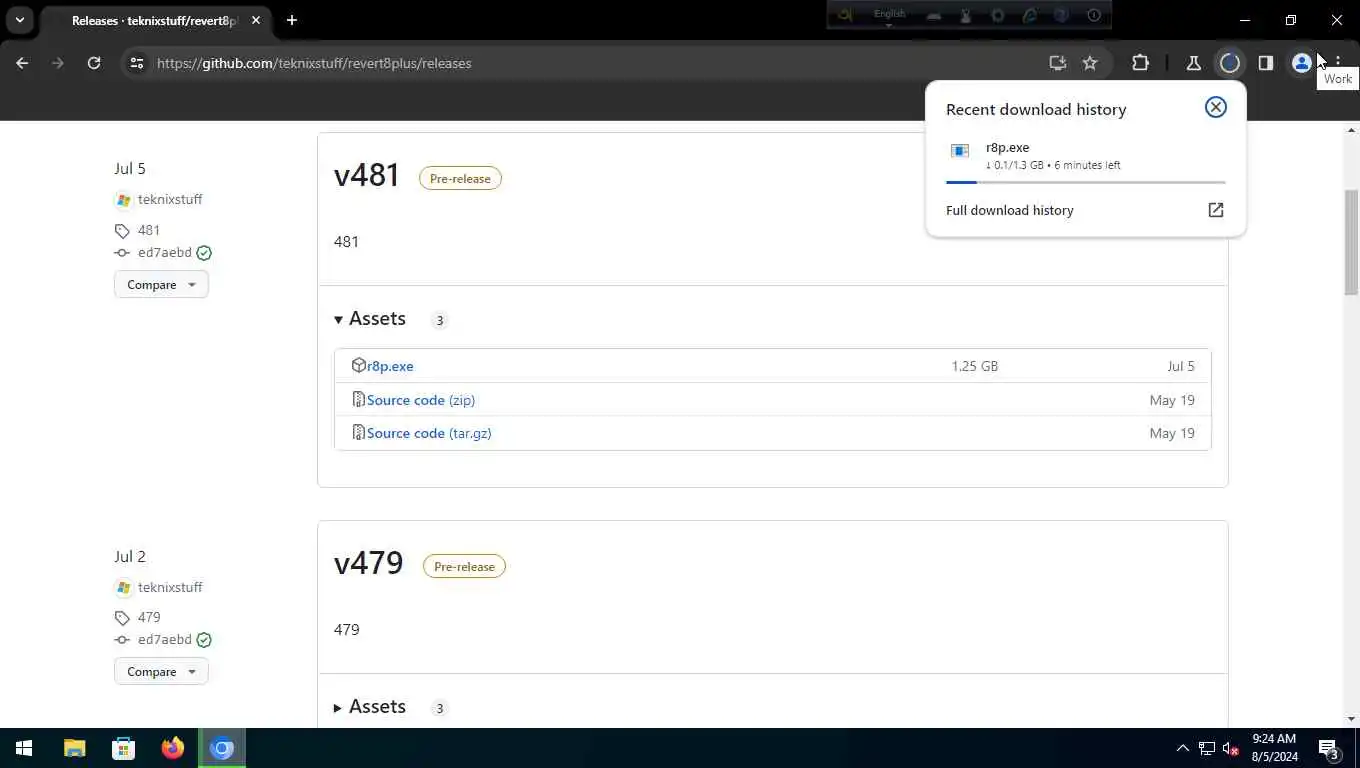Open Compare dropdown for v481

click(x=161, y=285)
